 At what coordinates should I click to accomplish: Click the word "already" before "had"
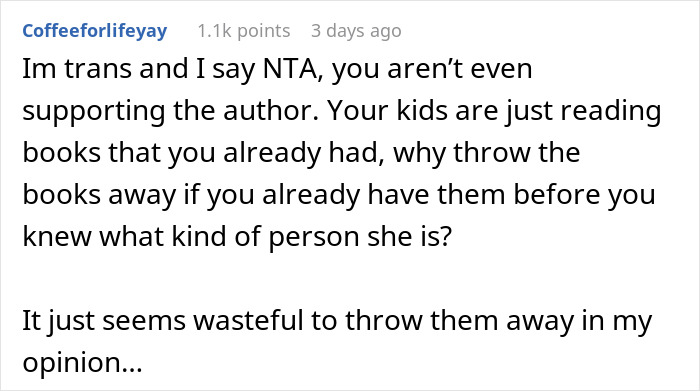[x=272, y=153]
